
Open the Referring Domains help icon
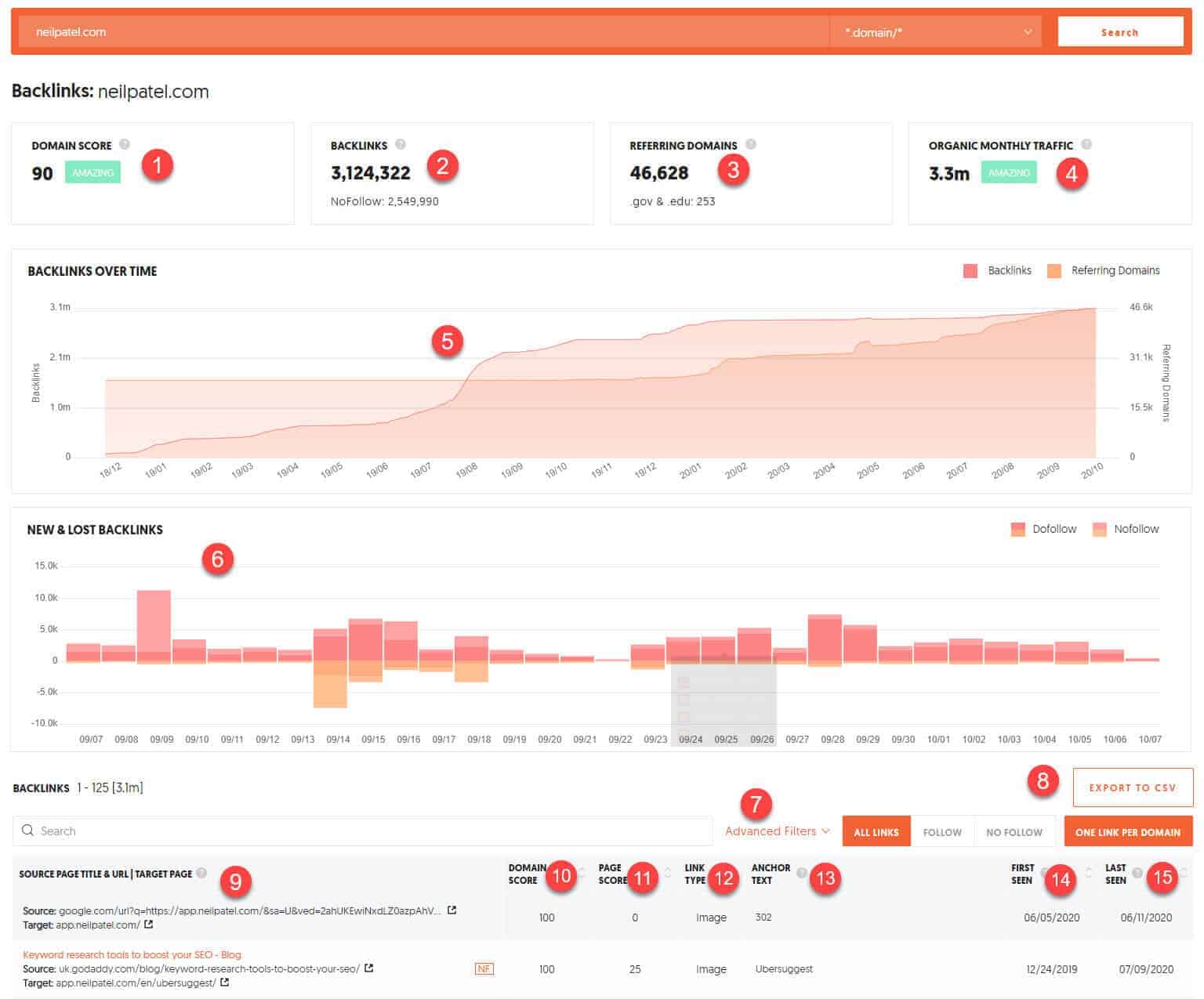click(751, 144)
